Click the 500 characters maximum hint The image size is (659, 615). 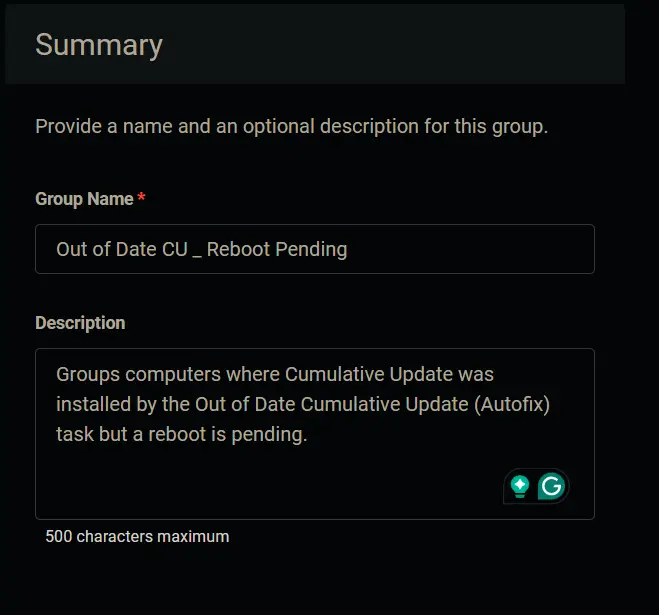pos(137,536)
